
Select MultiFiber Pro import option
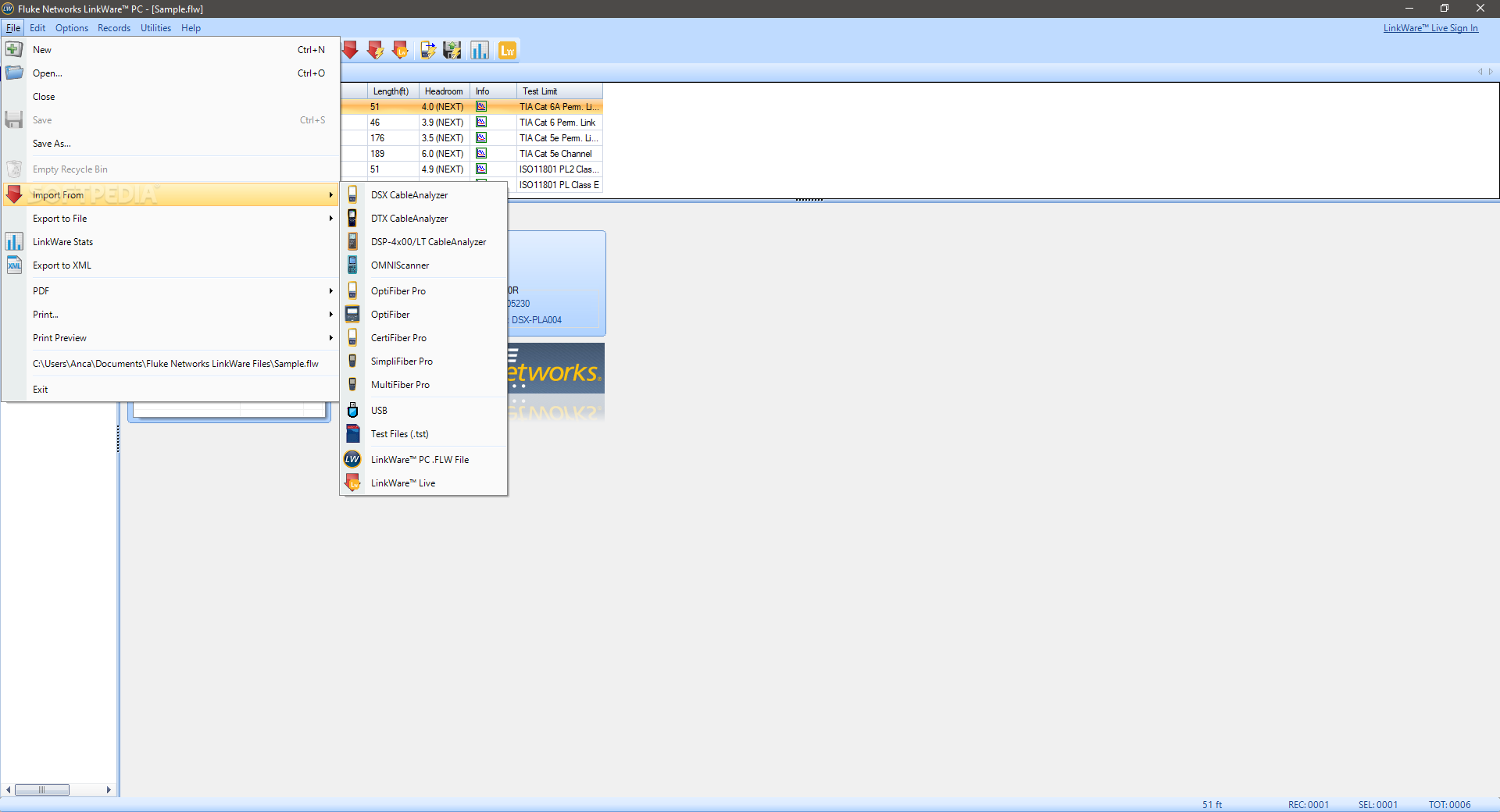pos(424,385)
